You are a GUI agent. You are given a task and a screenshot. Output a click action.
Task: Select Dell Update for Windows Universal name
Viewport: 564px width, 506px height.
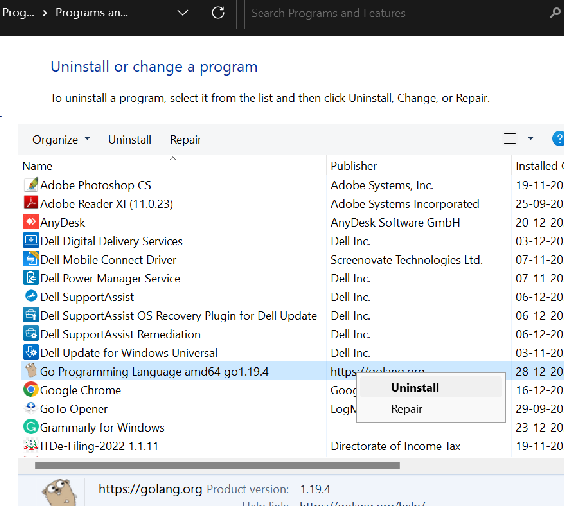pos(129,353)
